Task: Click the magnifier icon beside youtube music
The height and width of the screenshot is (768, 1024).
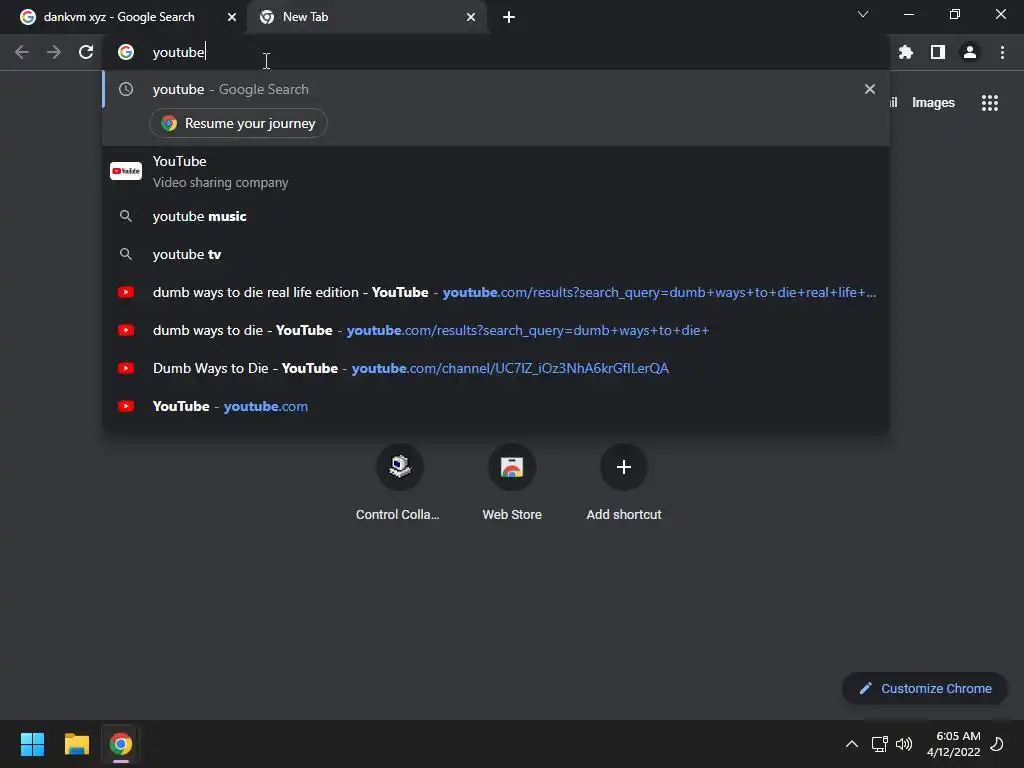Action: tap(126, 216)
